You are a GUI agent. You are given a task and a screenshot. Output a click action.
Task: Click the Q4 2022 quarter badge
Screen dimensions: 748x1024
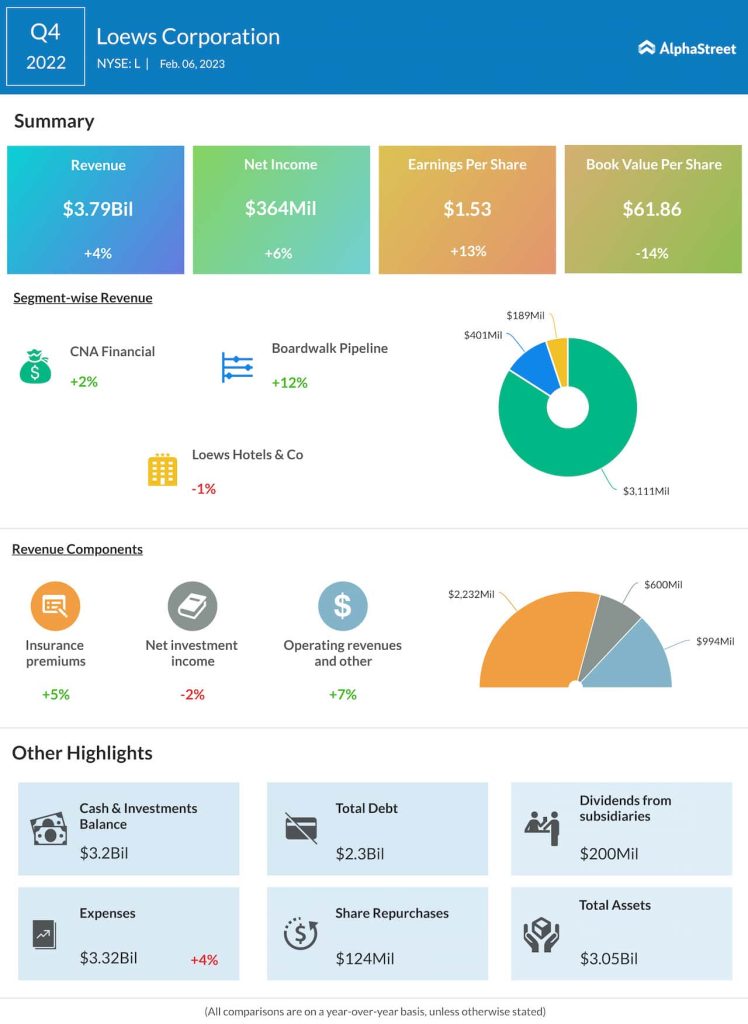46,47
